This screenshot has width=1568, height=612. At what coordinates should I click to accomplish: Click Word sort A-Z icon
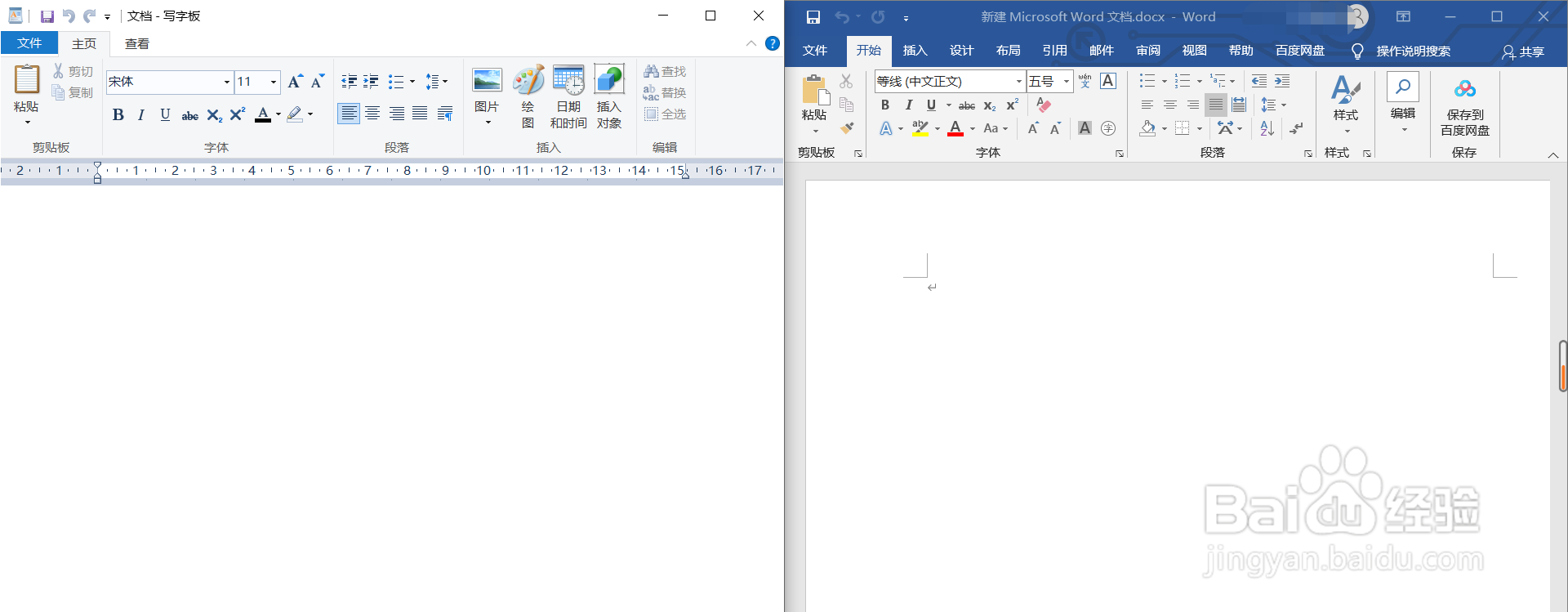pos(1267,128)
